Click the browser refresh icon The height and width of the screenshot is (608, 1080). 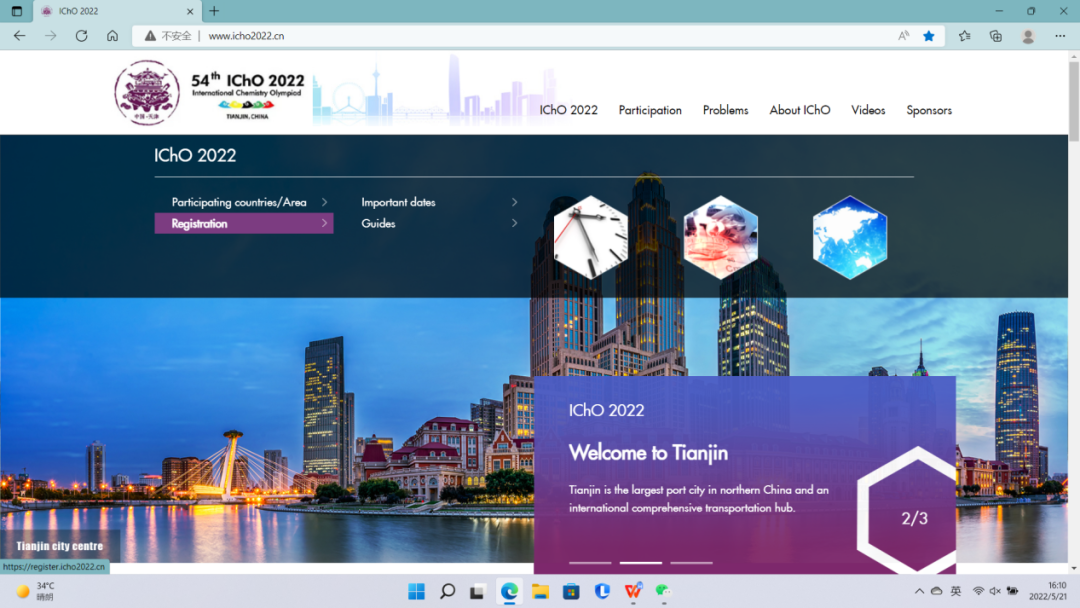pos(81,36)
